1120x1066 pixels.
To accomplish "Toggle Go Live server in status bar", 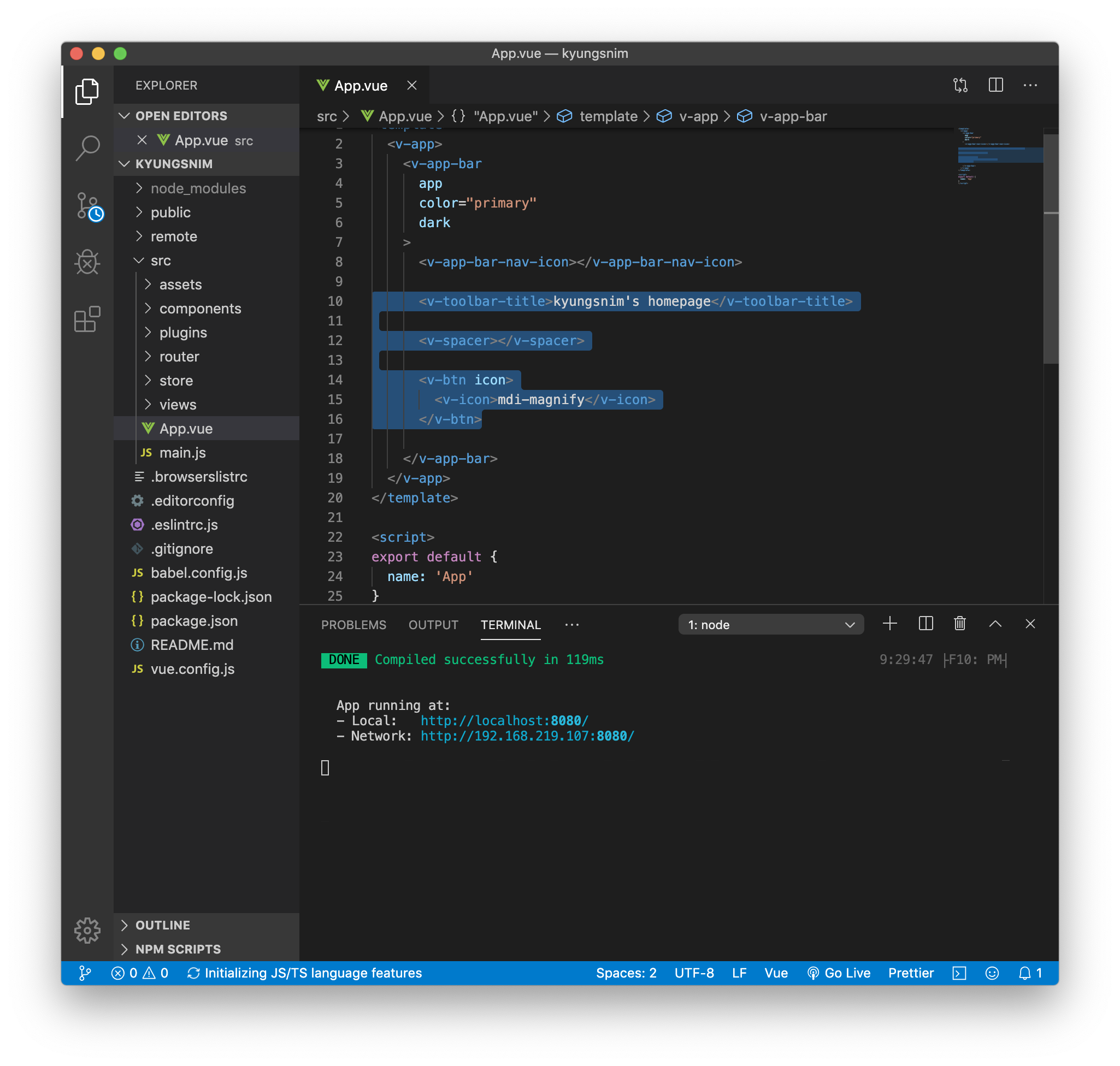I will point(839,973).
